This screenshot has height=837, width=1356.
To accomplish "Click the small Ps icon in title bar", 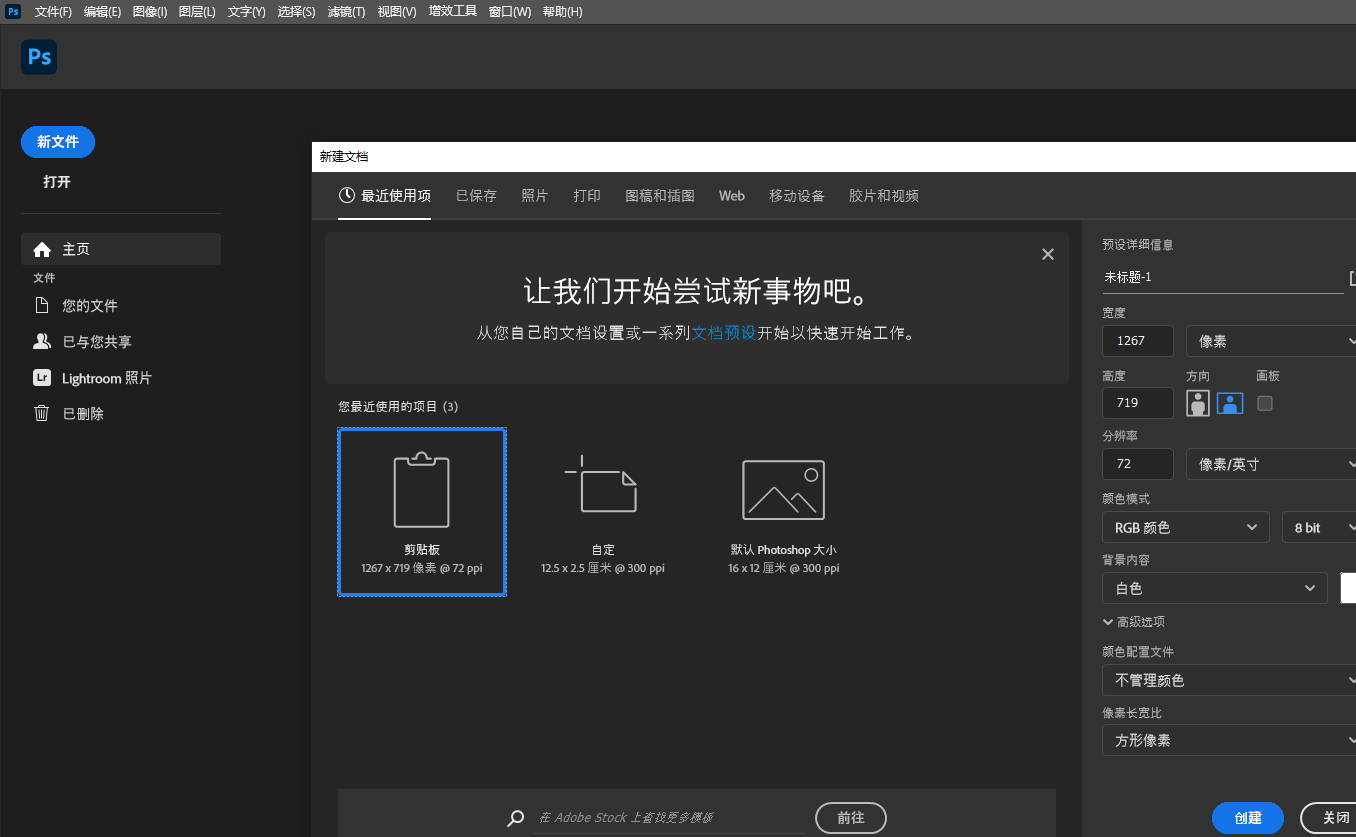I will click(13, 11).
